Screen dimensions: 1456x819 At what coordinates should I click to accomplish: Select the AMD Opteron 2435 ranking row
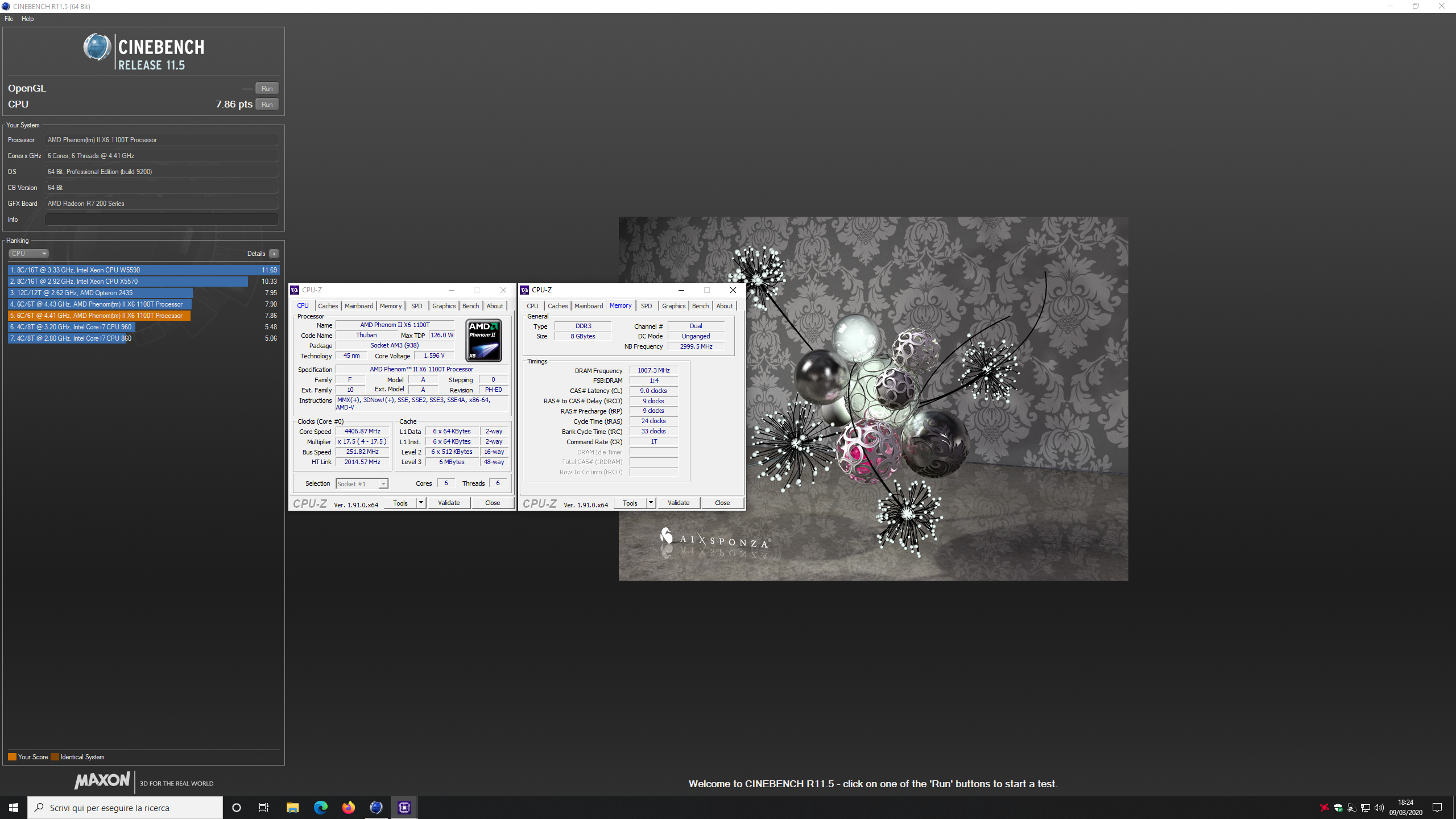(143, 293)
